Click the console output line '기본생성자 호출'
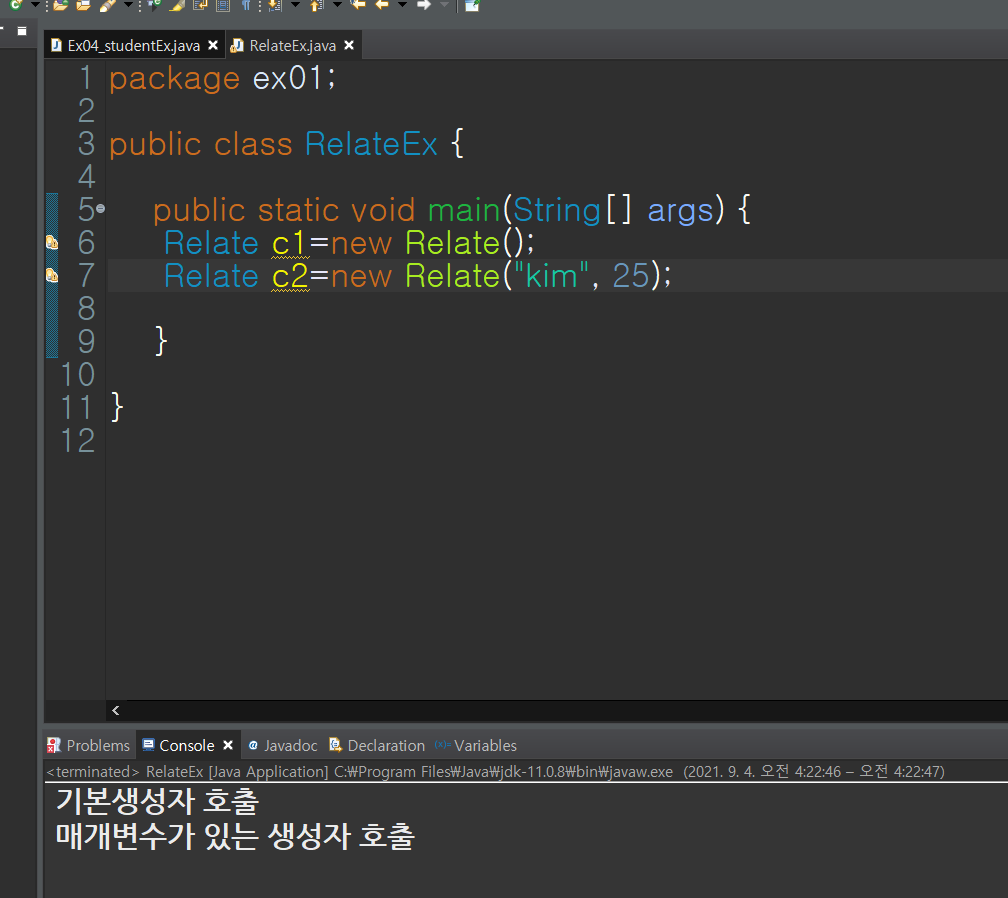 click(x=158, y=801)
